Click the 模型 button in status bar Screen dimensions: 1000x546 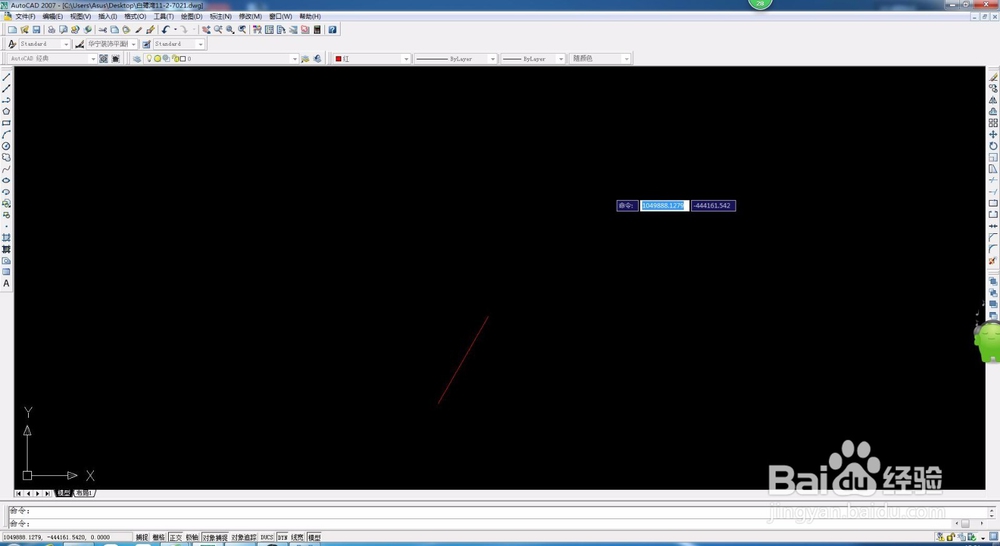(314, 538)
